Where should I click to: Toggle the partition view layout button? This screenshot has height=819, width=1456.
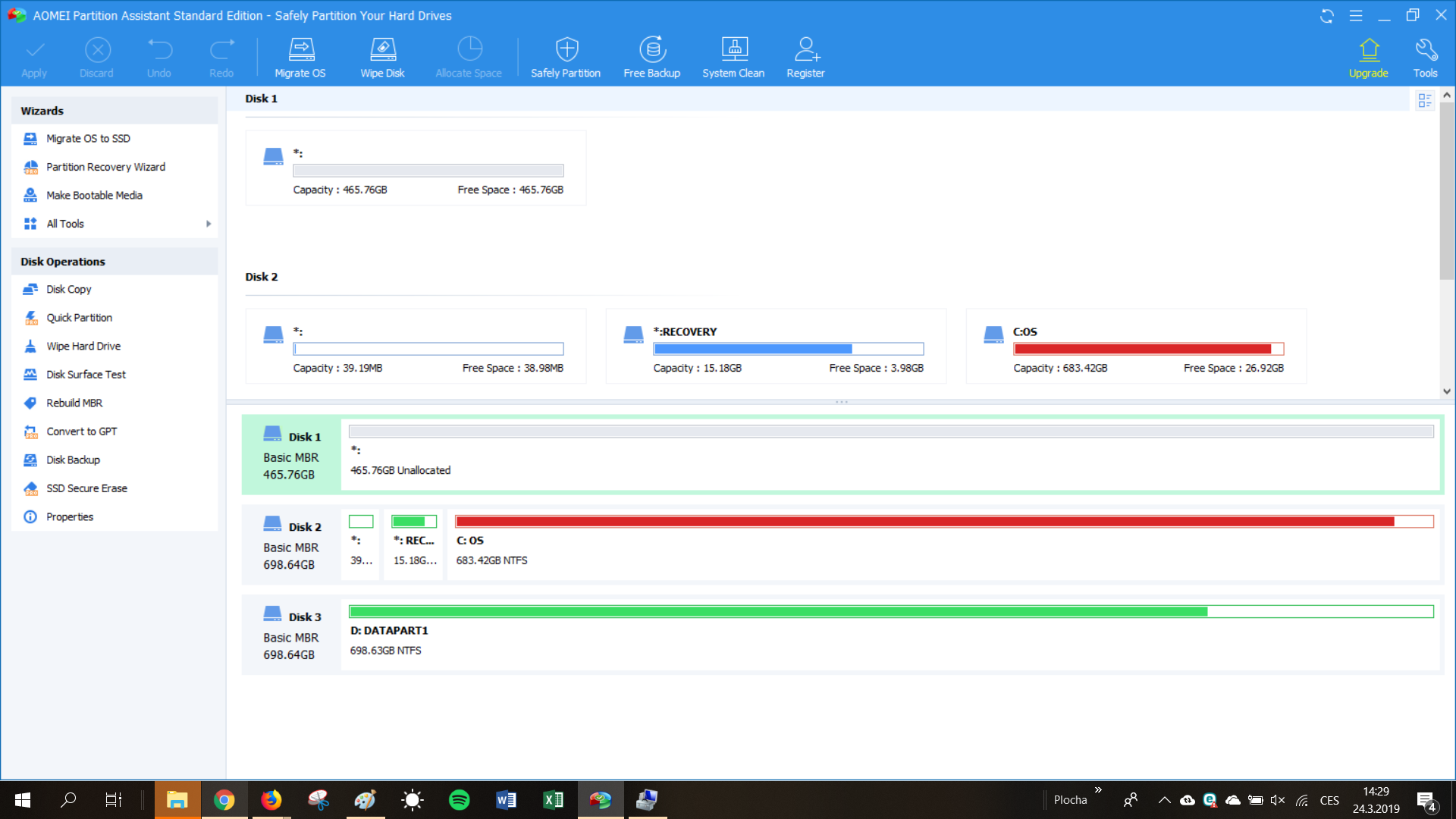(1424, 100)
